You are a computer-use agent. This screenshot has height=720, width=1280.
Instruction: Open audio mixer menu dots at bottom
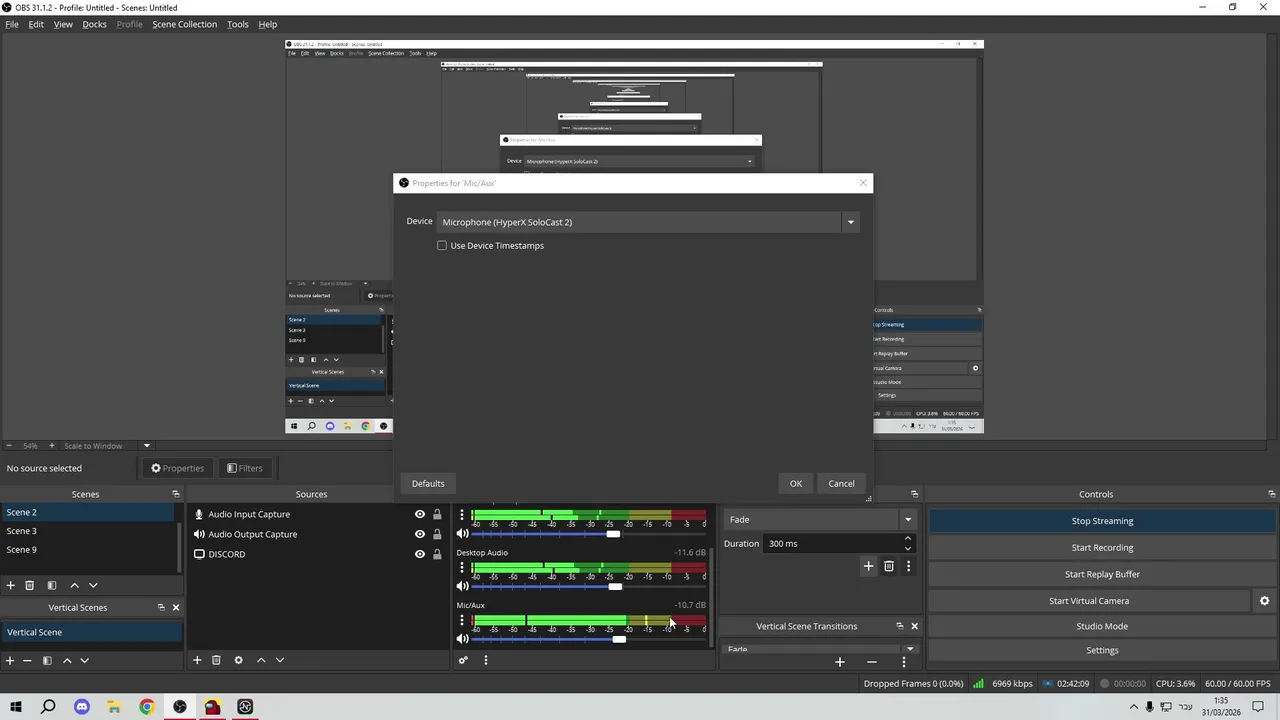(486, 660)
